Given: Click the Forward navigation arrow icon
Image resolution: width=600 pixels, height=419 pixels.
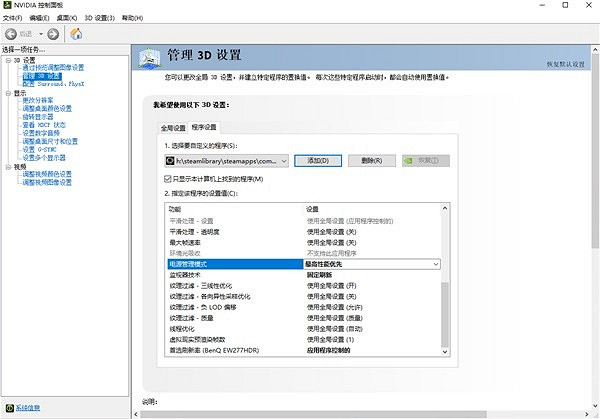Looking at the screenshot, I should pyautogui.click(x=53, y=34).
